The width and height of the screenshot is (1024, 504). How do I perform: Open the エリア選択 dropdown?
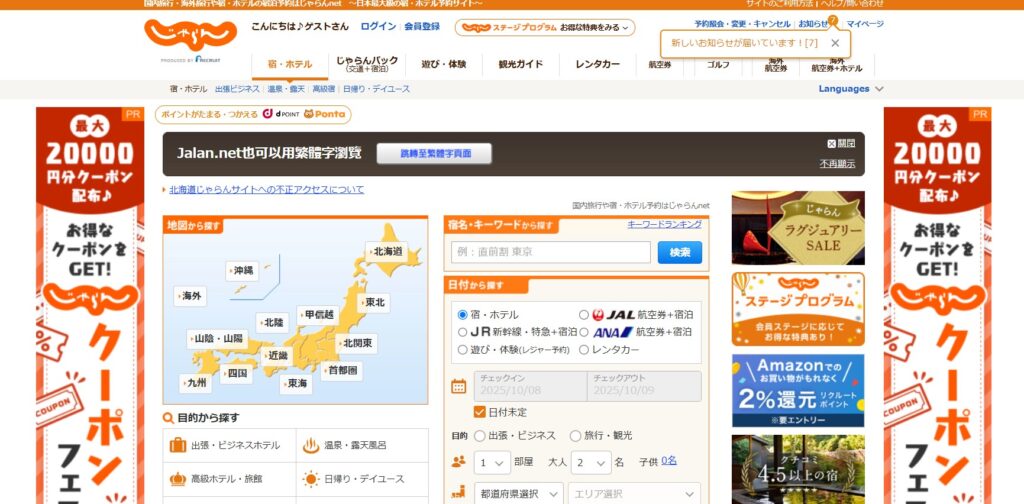click(x=634, y=494)
